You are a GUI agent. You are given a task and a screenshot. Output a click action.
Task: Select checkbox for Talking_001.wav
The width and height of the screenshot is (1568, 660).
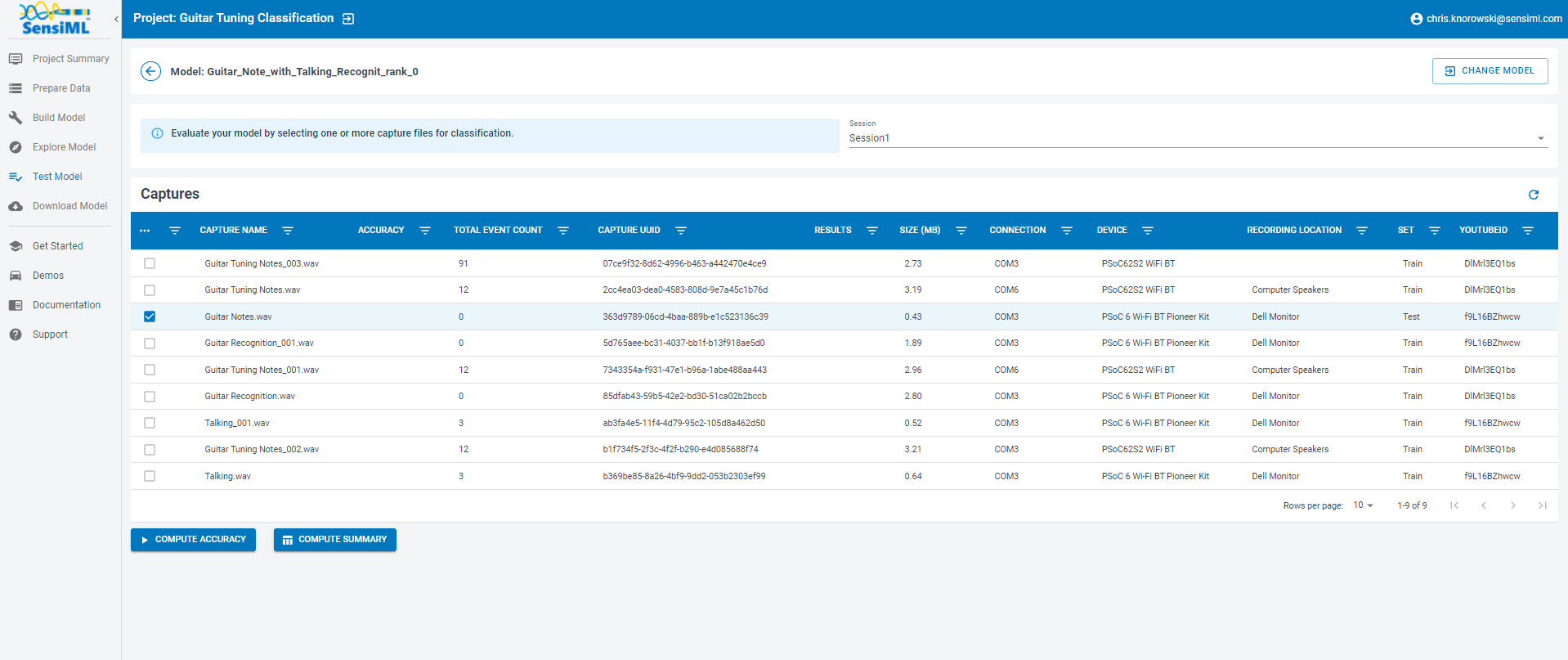pos(150,423)
